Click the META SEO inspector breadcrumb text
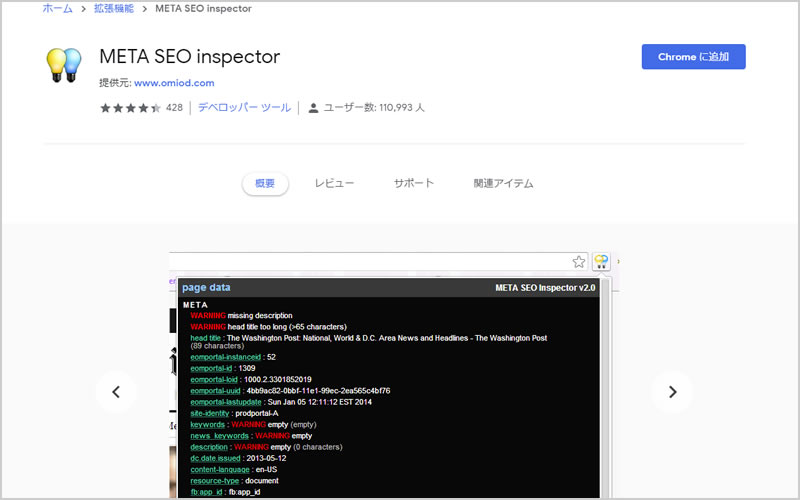Screen dimensions: 800x500 tap(203, 8)
